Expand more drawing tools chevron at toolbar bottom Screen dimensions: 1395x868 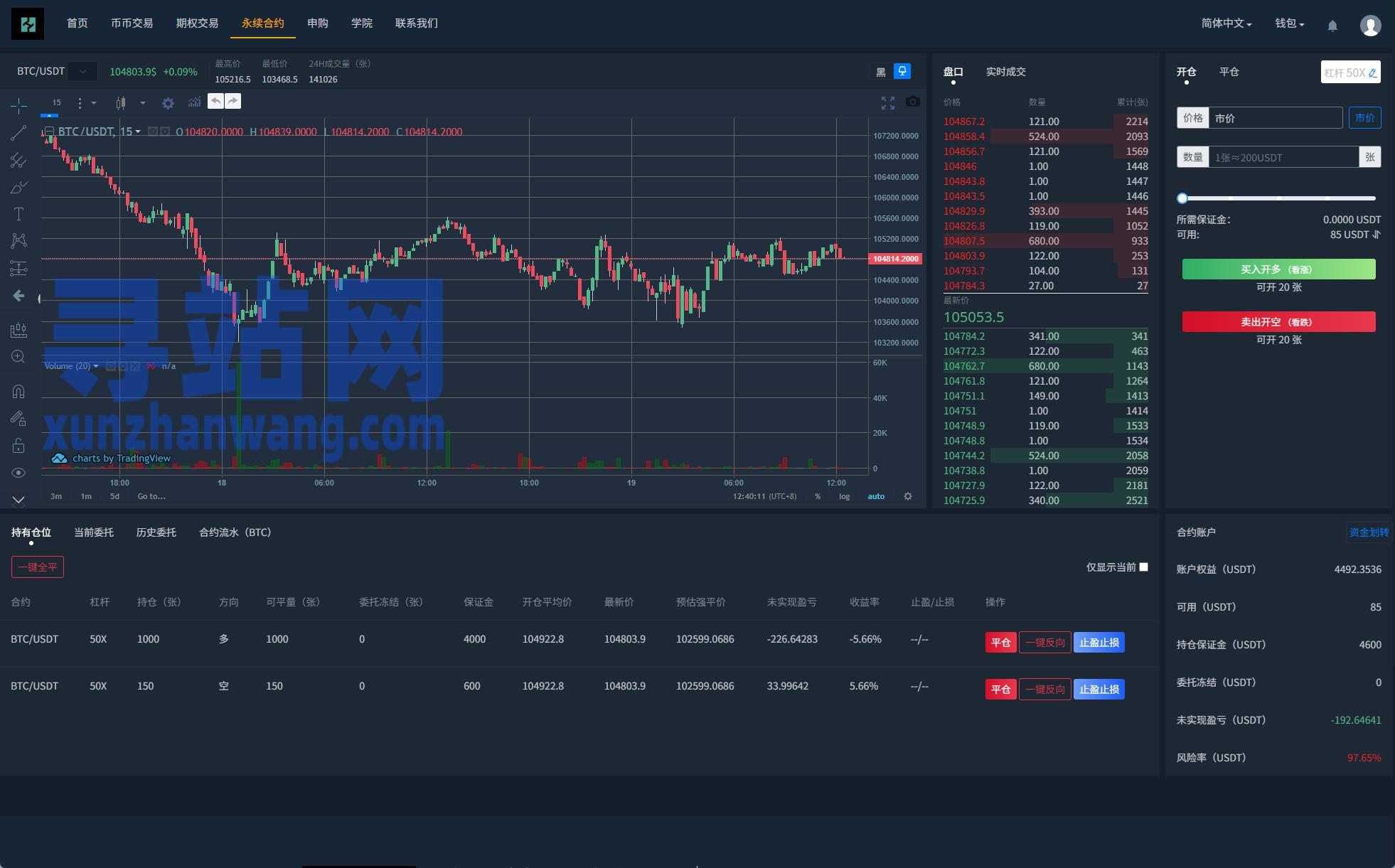pos(18,500)
